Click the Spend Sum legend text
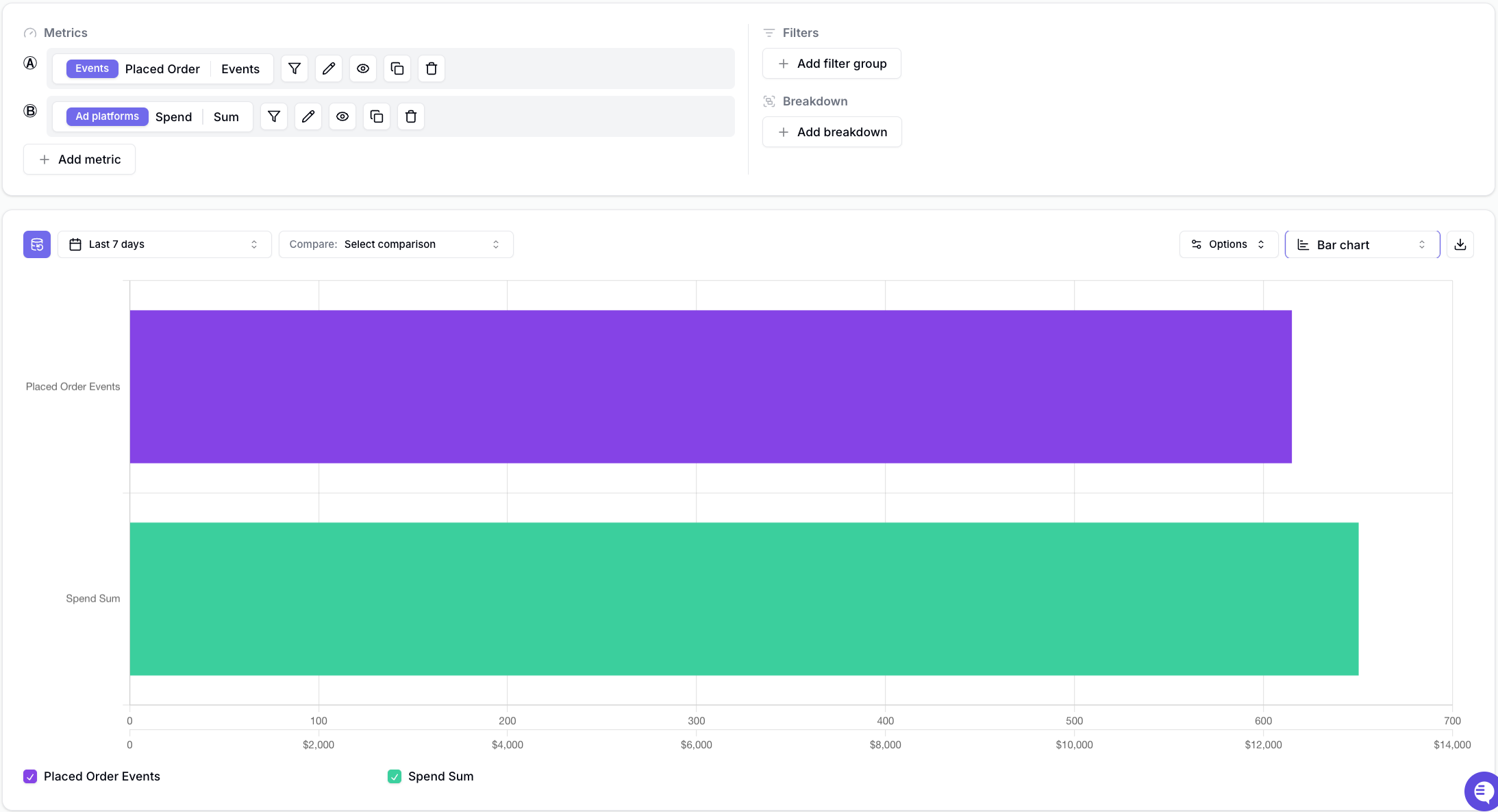The width and height of the screenshot is (1498, 812). click(x=441, y=776)
